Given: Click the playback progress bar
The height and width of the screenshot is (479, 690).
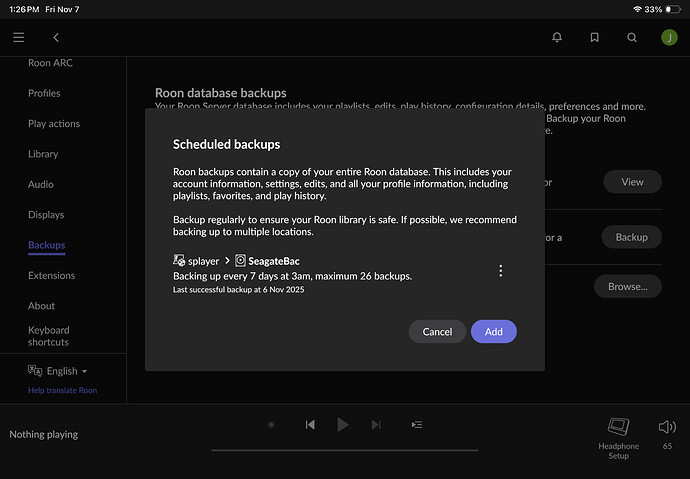Looking at the screenshot, I should pos(344,450).
